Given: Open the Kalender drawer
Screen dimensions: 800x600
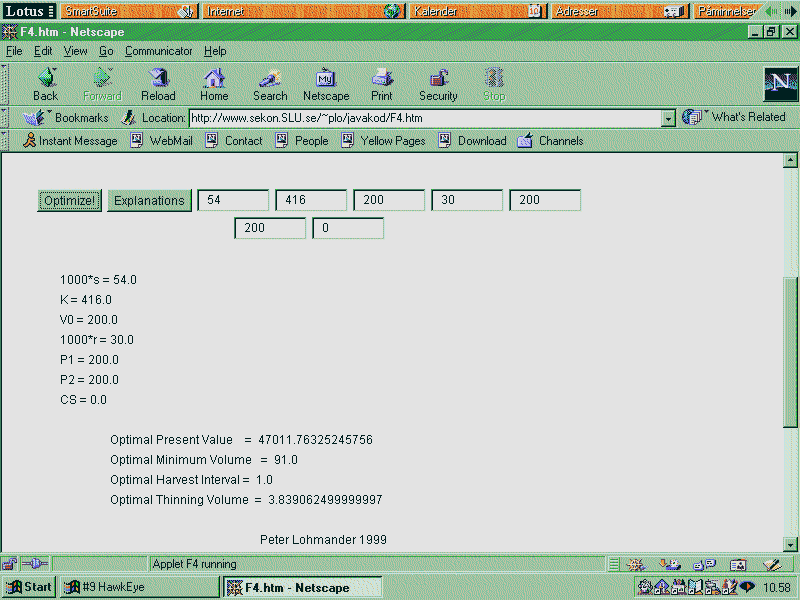Looking at the screenshot, I should [x=478, y=11].
